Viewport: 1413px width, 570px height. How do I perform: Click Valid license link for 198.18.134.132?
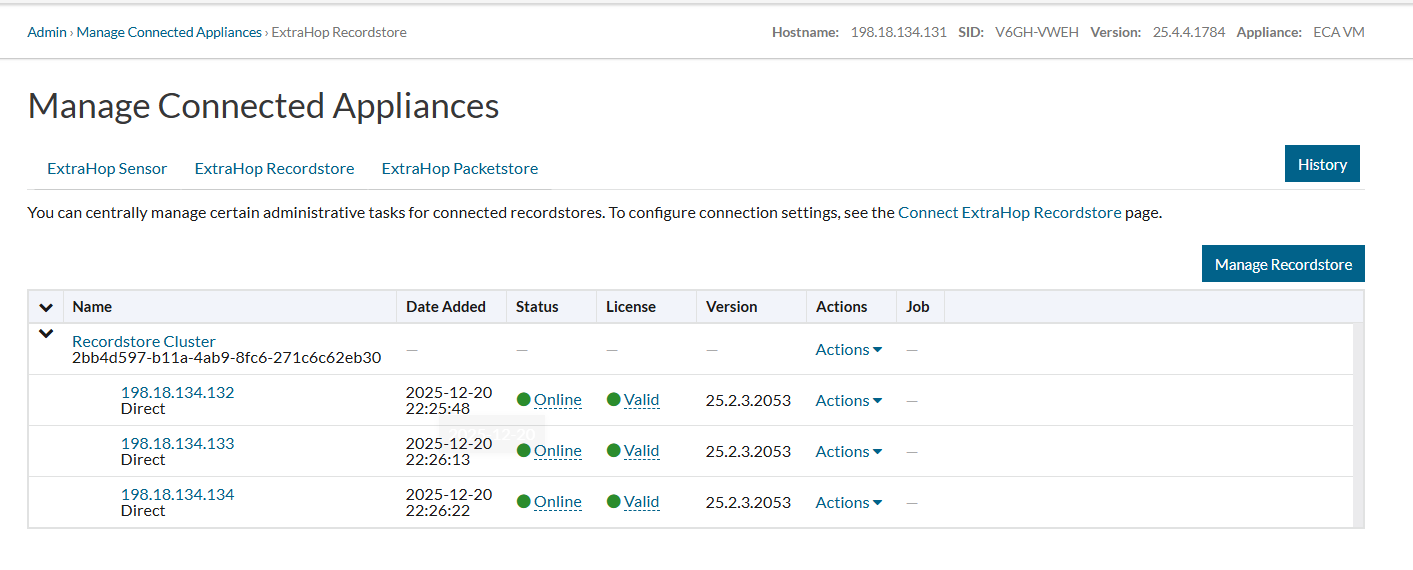[642, 400]
